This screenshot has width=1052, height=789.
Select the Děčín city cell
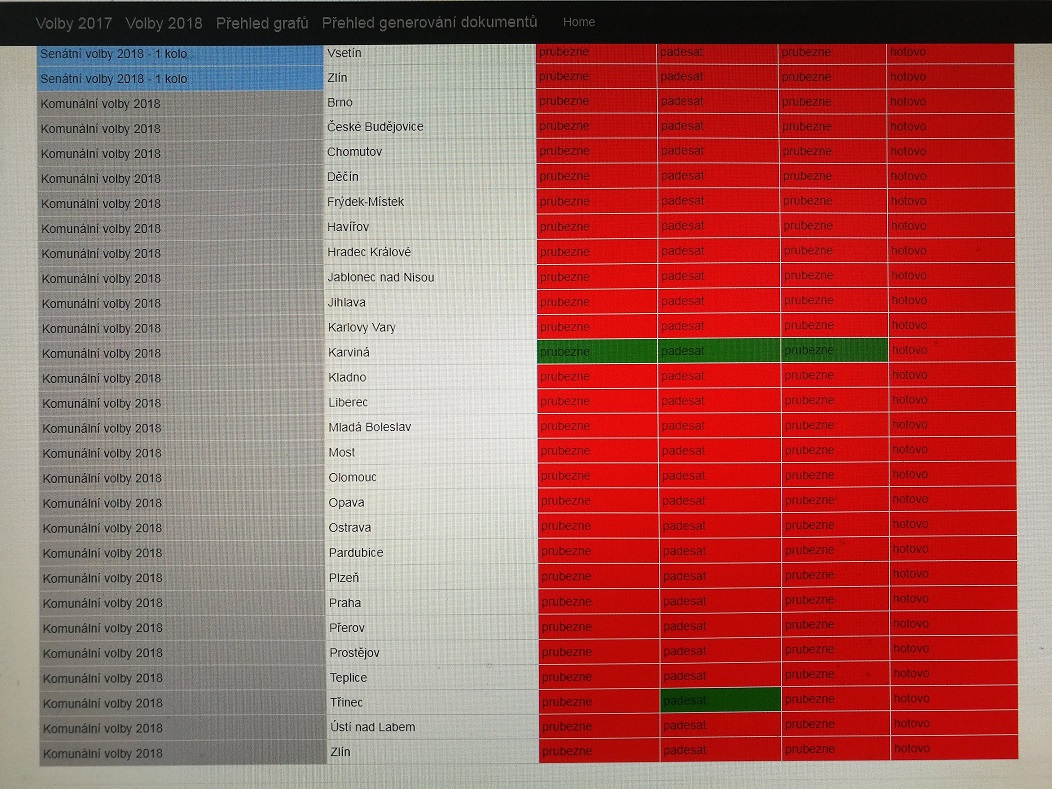[429, 177]
